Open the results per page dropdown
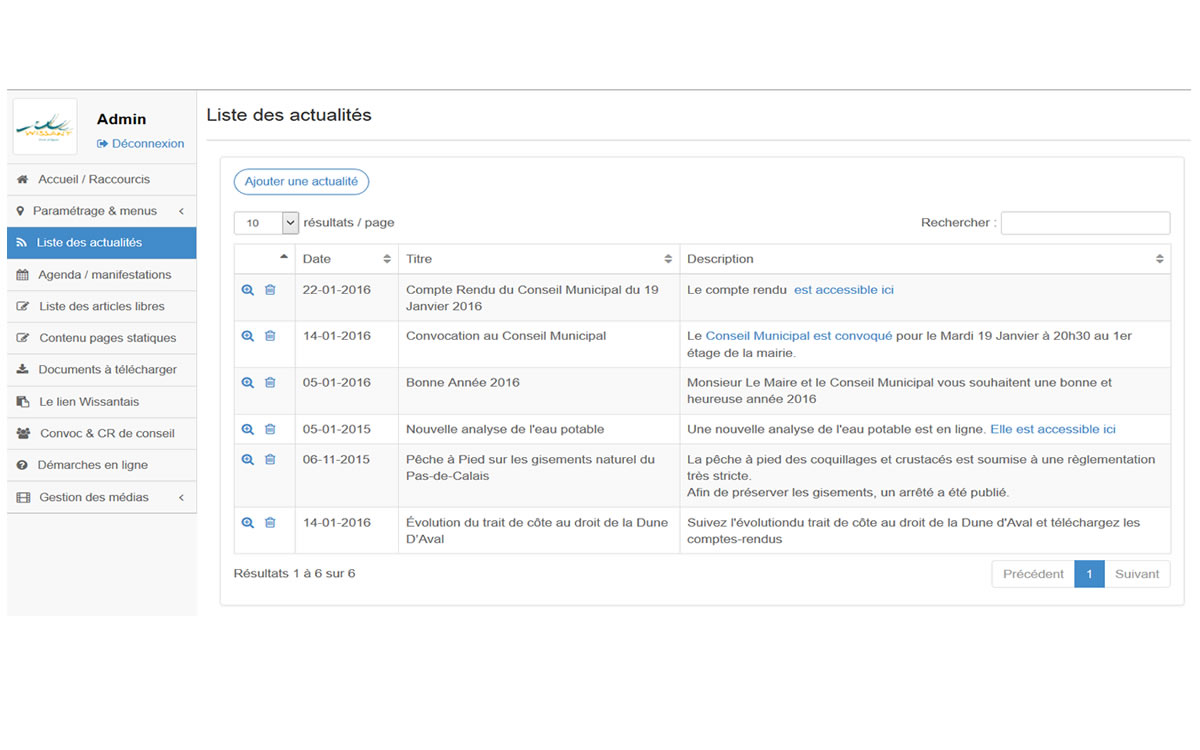 tap(266, 223)
